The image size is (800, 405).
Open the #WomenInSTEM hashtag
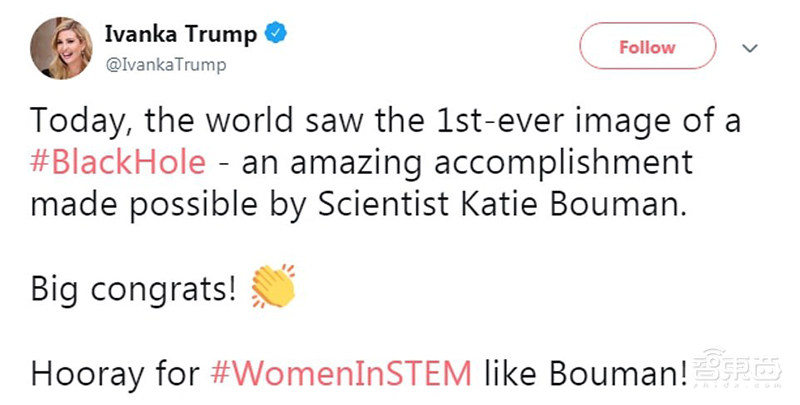tap(341, 373)
